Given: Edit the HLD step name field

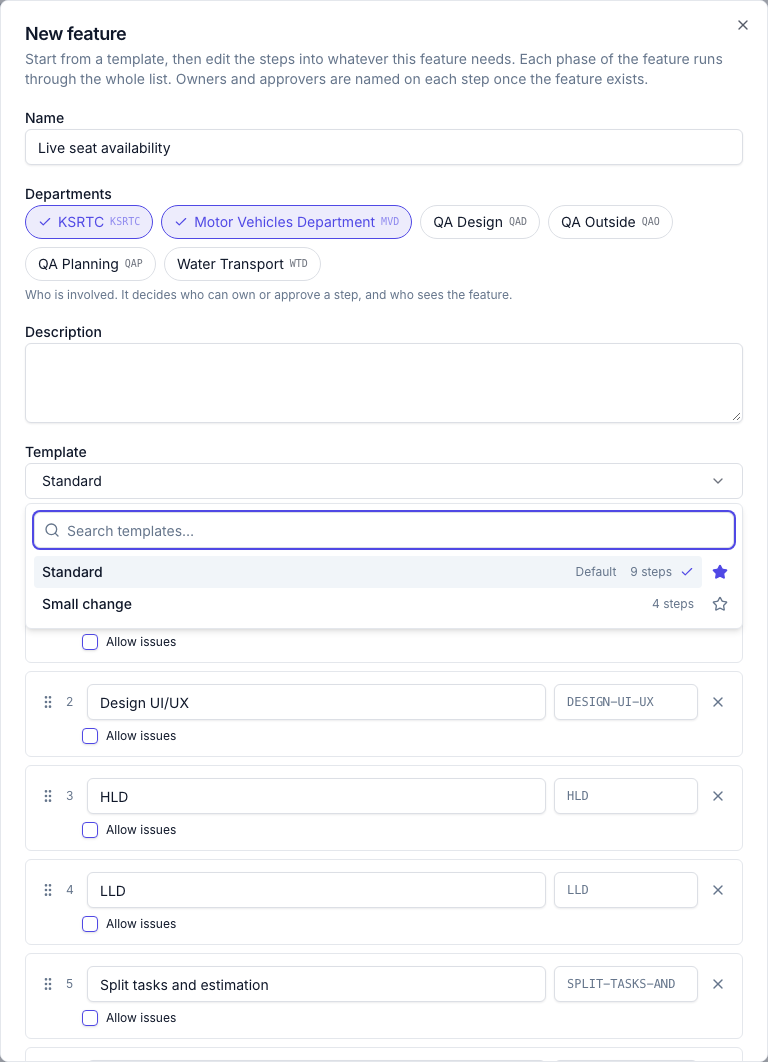Looking at the screenshot, I should tap(316, 796).
